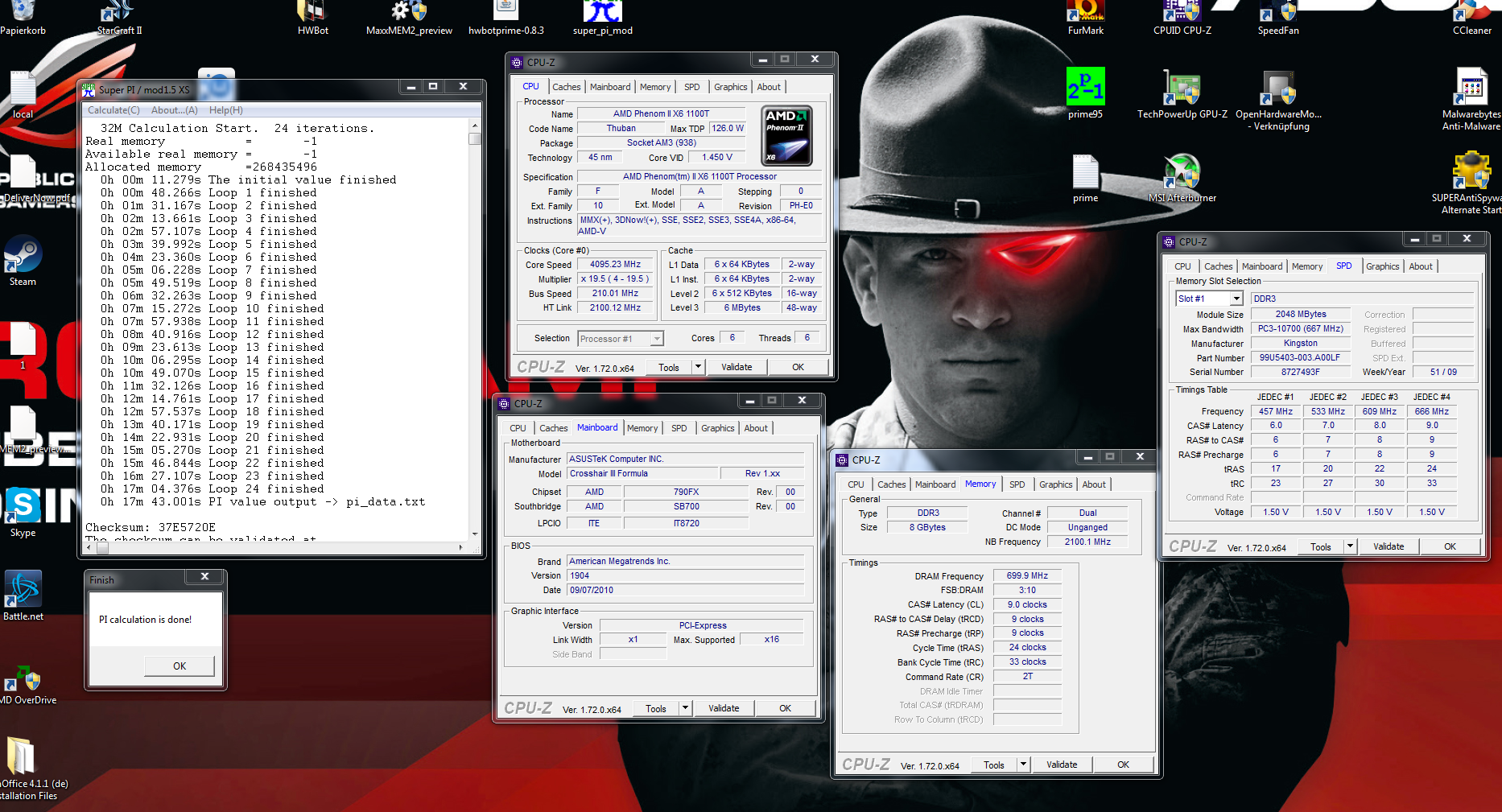1502x812 pixels.
Task: Open the hwbotprime-0.8.3 desktop icon
Action: (505, 18)
